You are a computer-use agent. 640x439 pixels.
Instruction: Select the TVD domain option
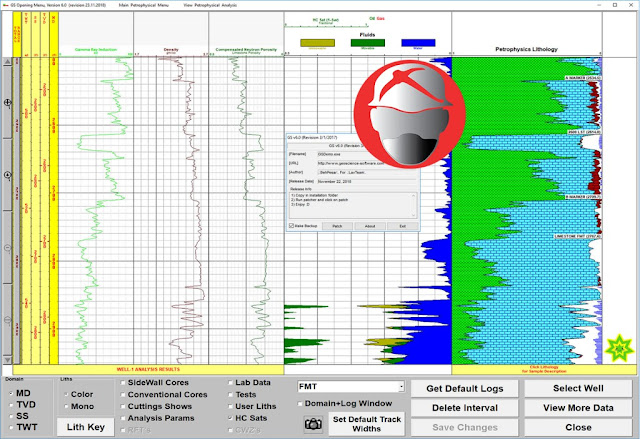coord(11,405)
